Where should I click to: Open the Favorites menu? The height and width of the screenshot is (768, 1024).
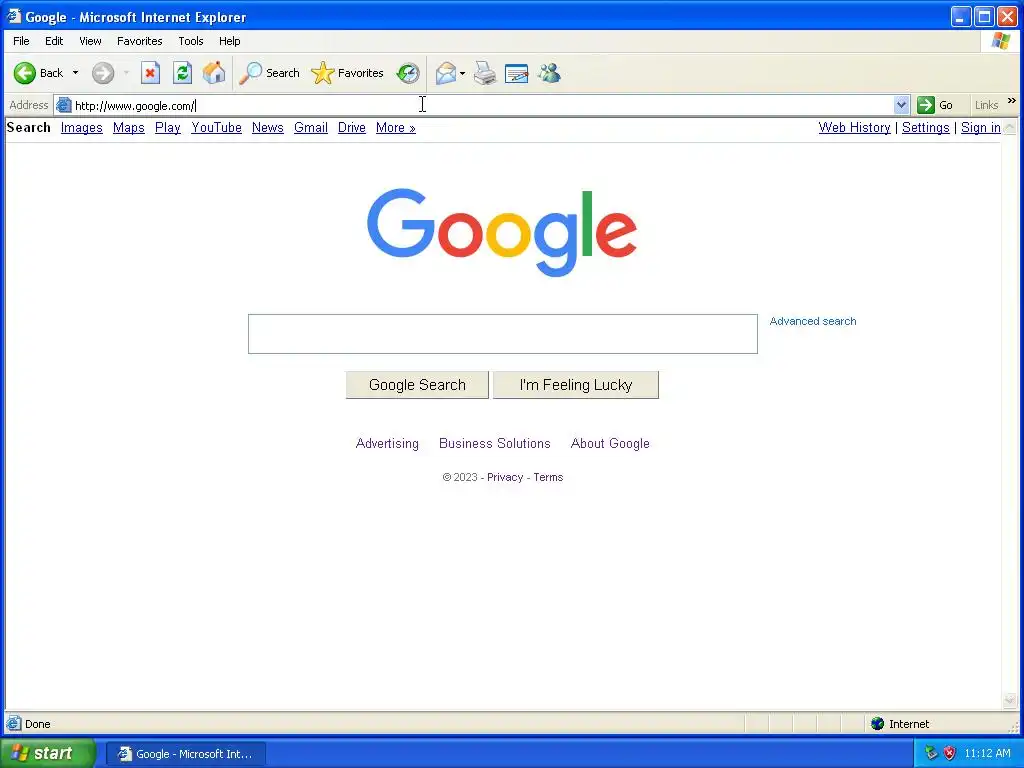(x=140, y=41)
